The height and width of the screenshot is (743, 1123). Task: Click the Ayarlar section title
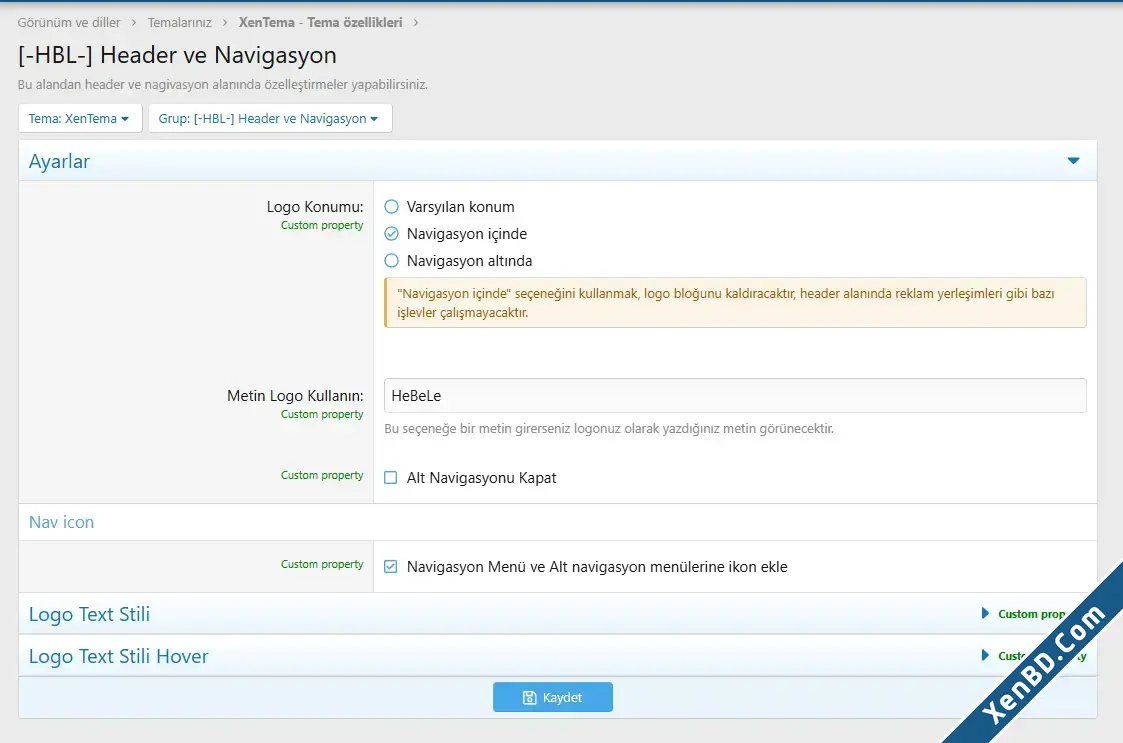point(59,161)
